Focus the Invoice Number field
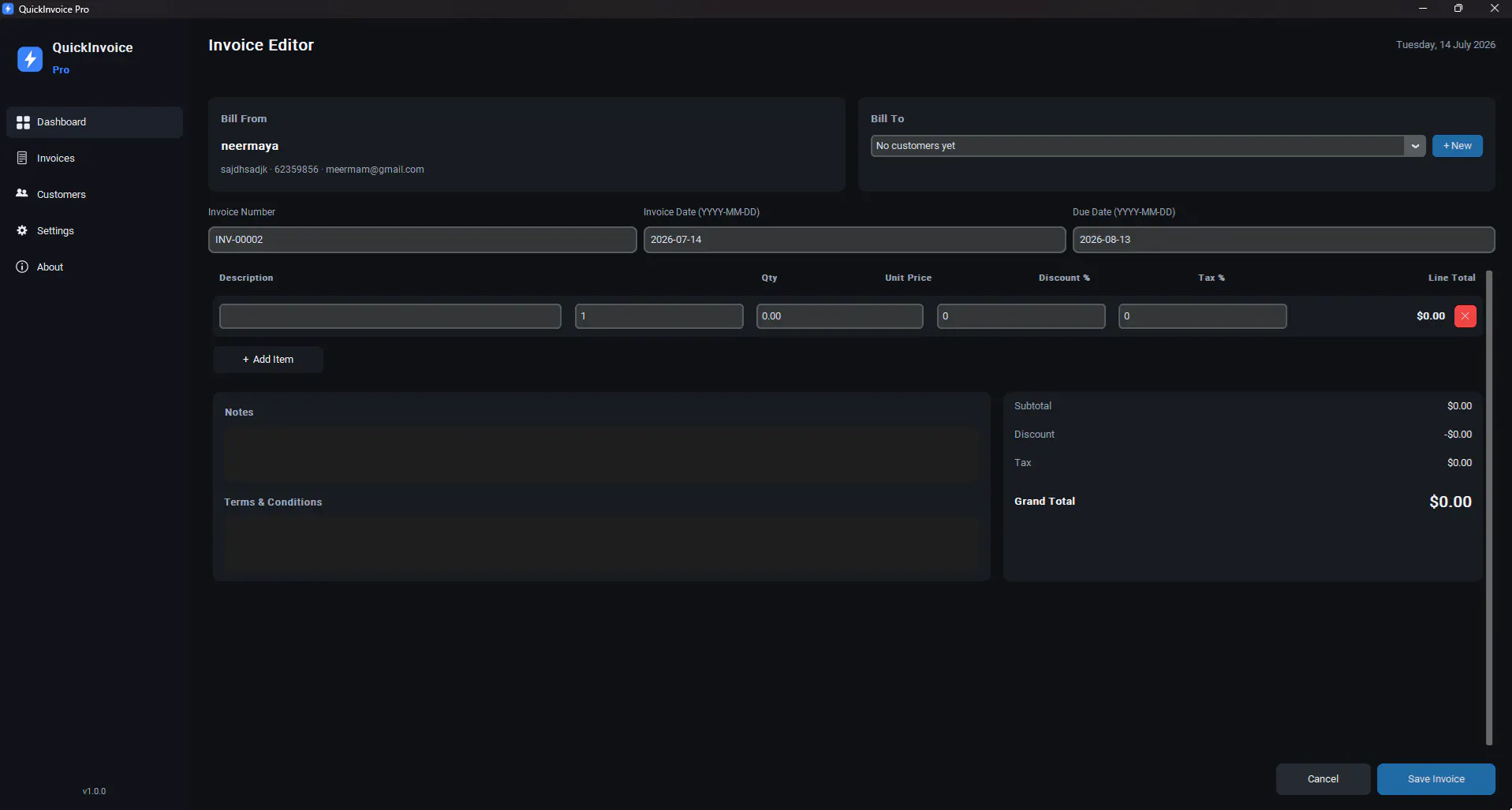 click(x=422, y=240)
